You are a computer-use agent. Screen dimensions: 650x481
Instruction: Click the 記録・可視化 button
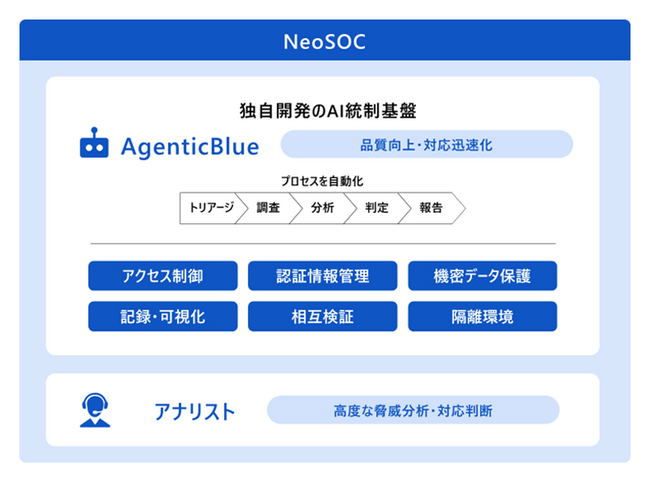click(163, 316)
